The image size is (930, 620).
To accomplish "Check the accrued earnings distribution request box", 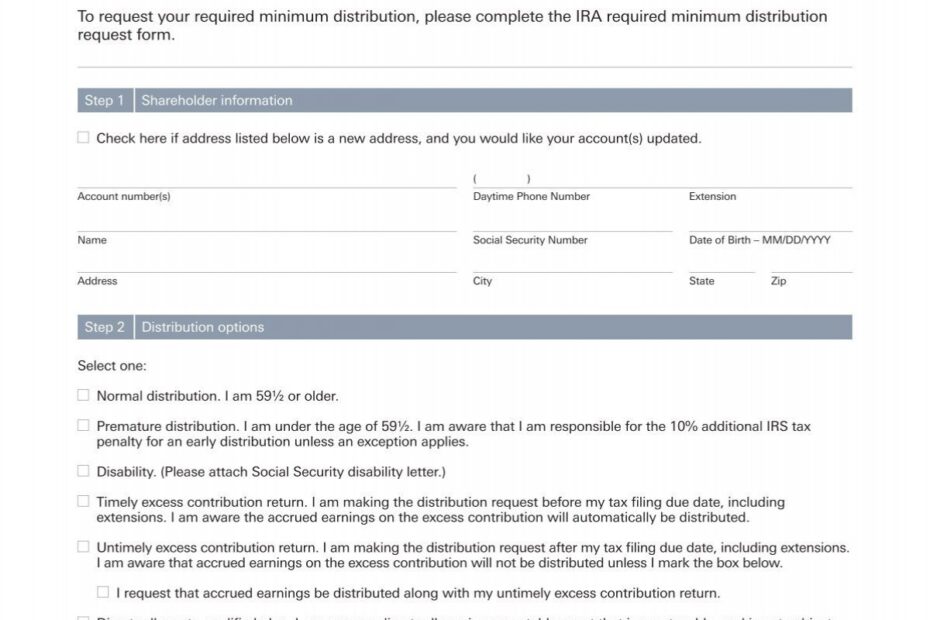I will 101,591.
